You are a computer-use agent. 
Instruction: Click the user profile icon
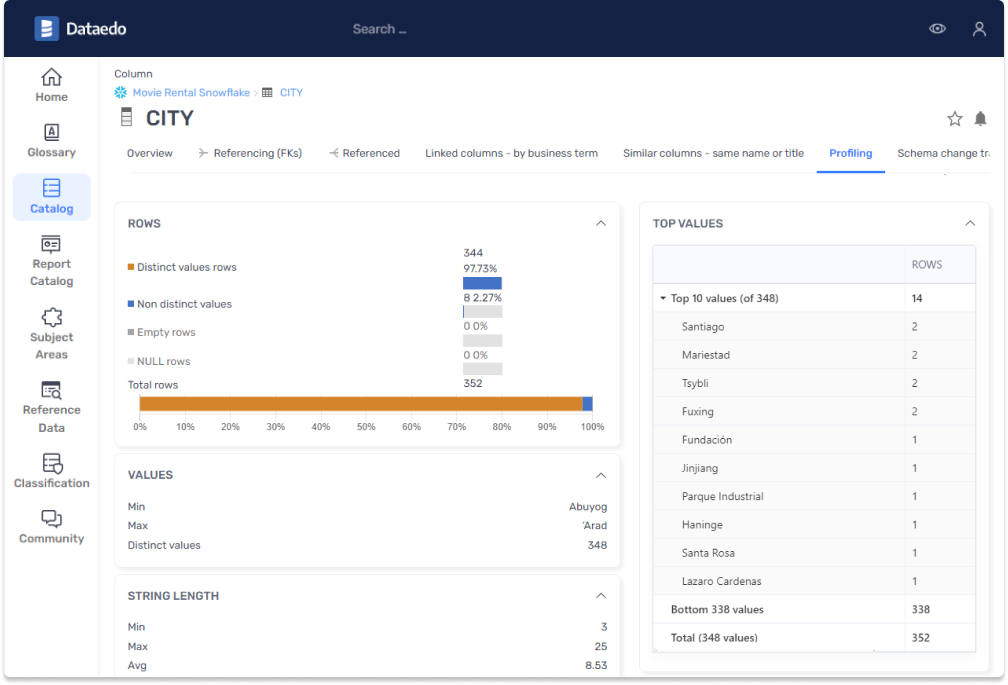point(979,29)
